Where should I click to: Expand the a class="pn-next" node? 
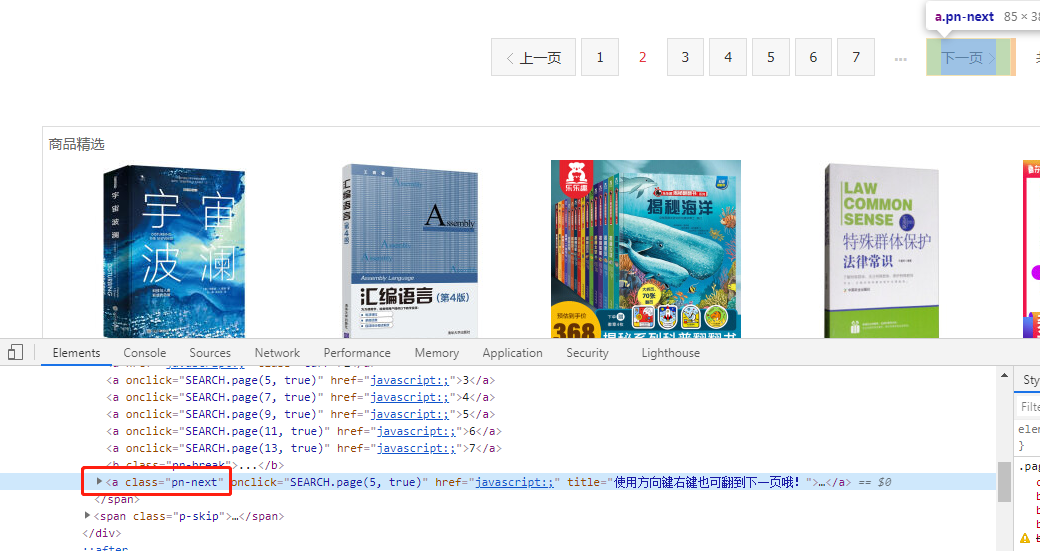pos(99,481)
